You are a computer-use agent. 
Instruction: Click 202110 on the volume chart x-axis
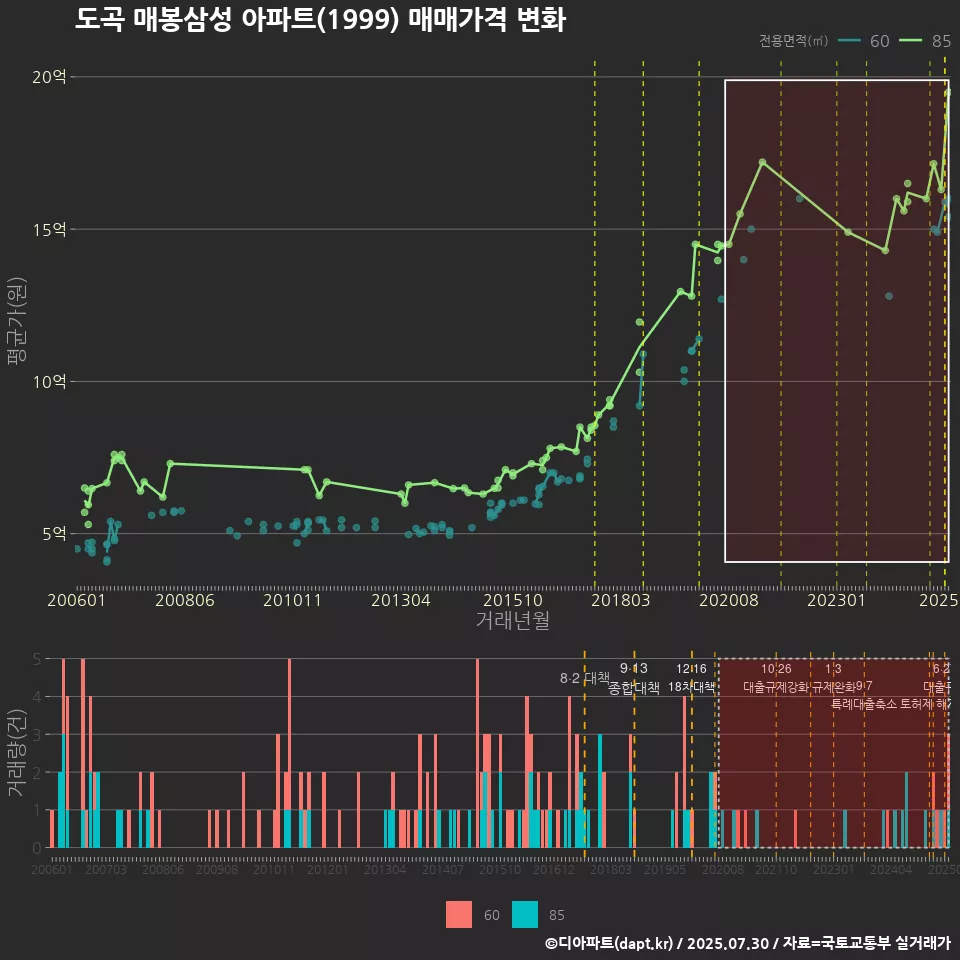click(x=776, y=869)
